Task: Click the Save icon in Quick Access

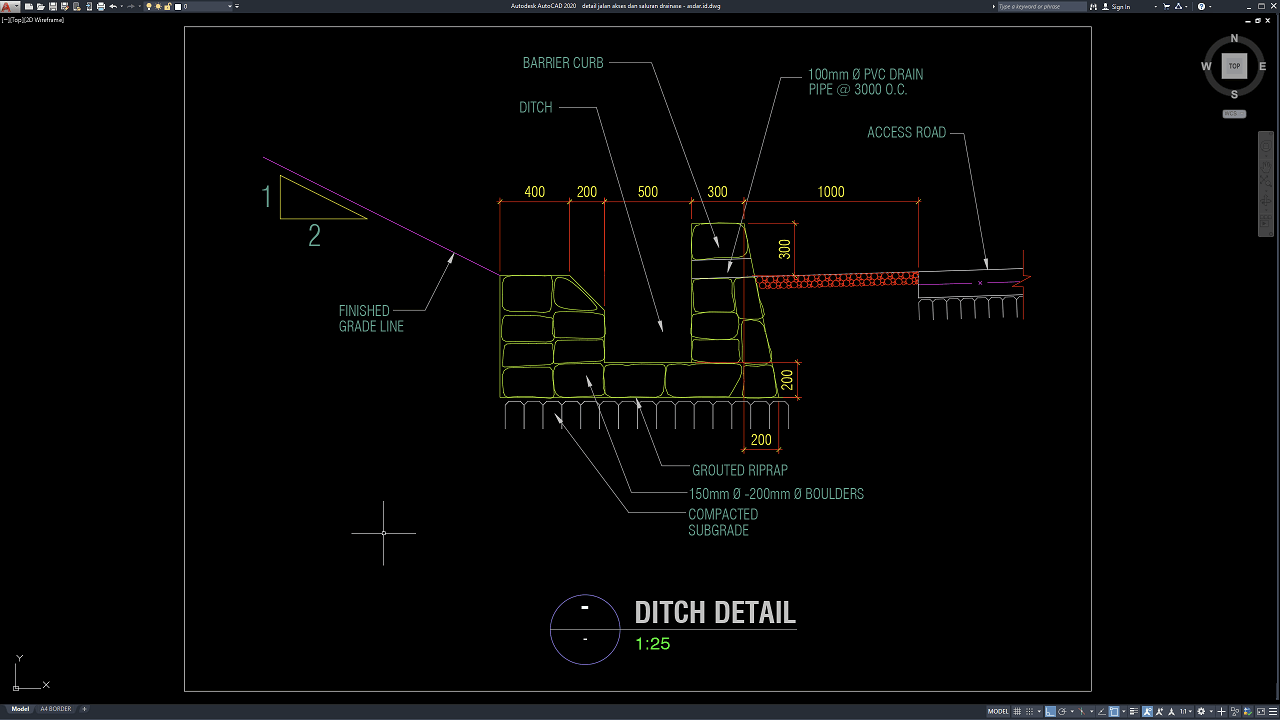Action: click(x=53, y=6)
